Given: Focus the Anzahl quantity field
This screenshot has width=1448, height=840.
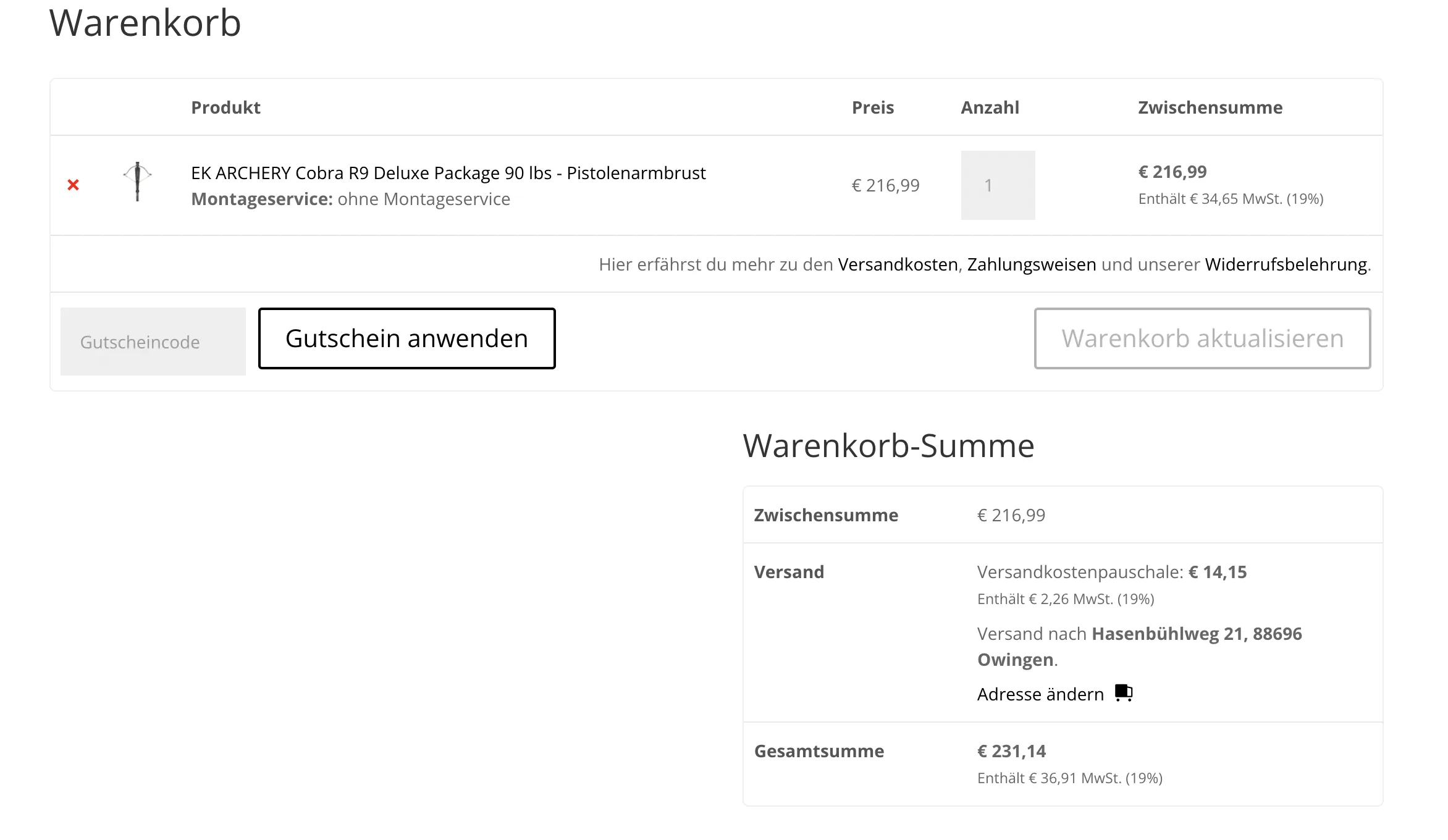Looking at the screenshot, I should pyautogui.click(x=998, y=185).
